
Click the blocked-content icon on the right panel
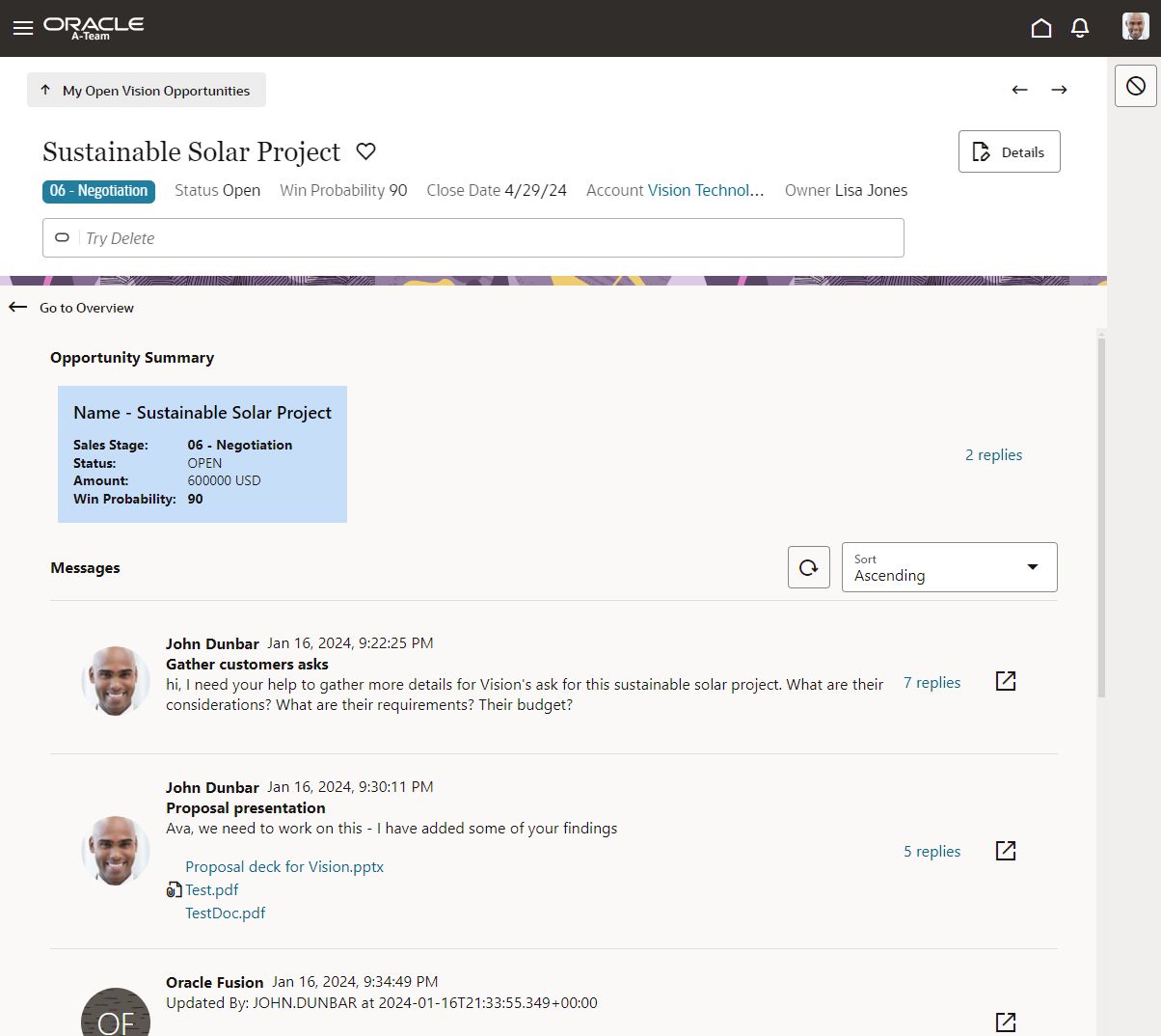click(1135, 85)
